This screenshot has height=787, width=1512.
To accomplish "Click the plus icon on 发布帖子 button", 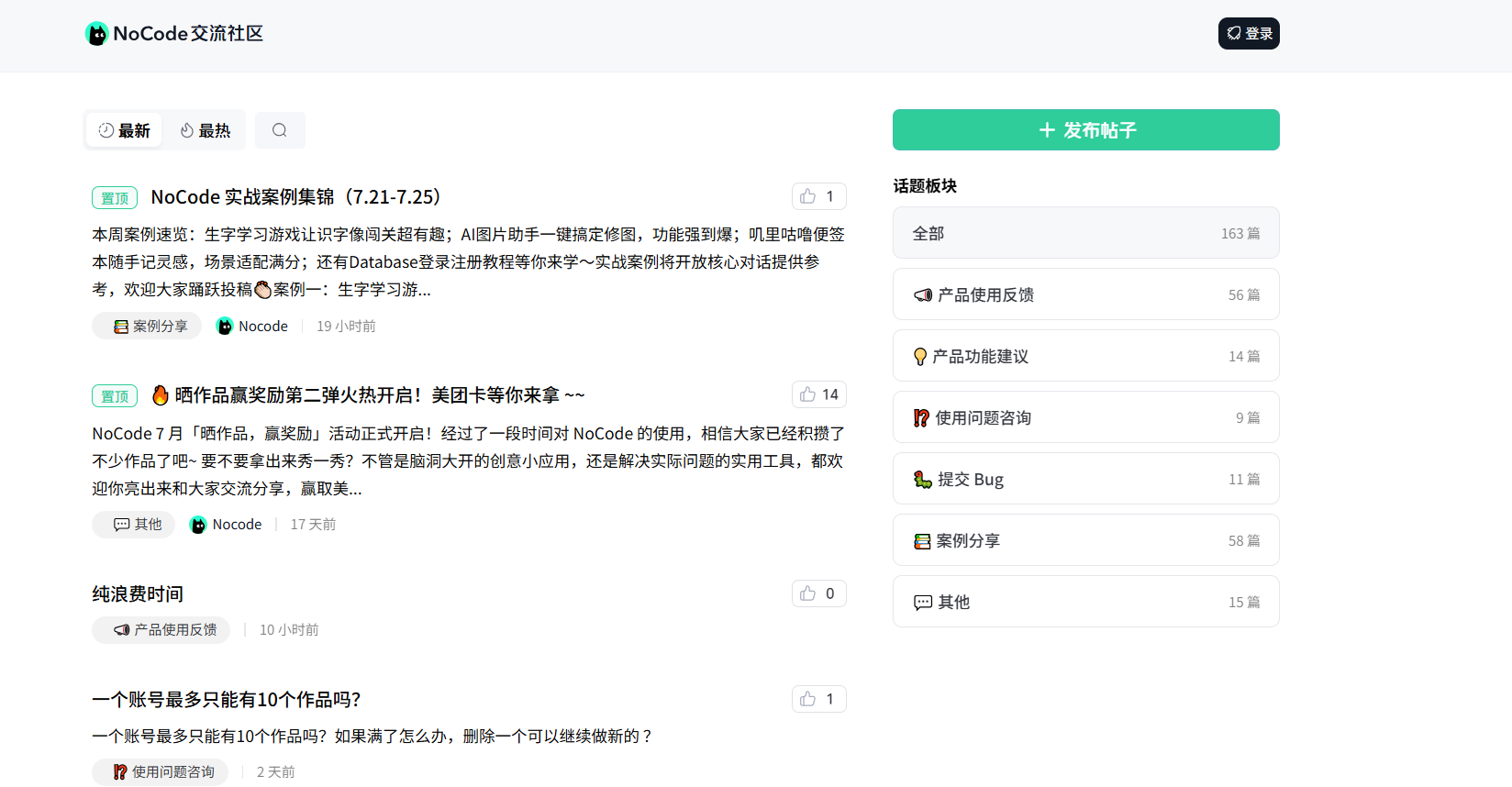I will [x=1047, y=130].
